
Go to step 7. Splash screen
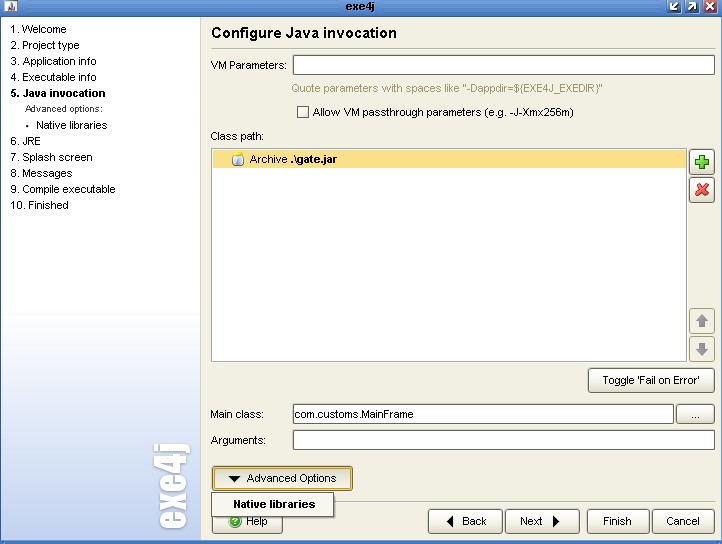click(x=51, y=157)
